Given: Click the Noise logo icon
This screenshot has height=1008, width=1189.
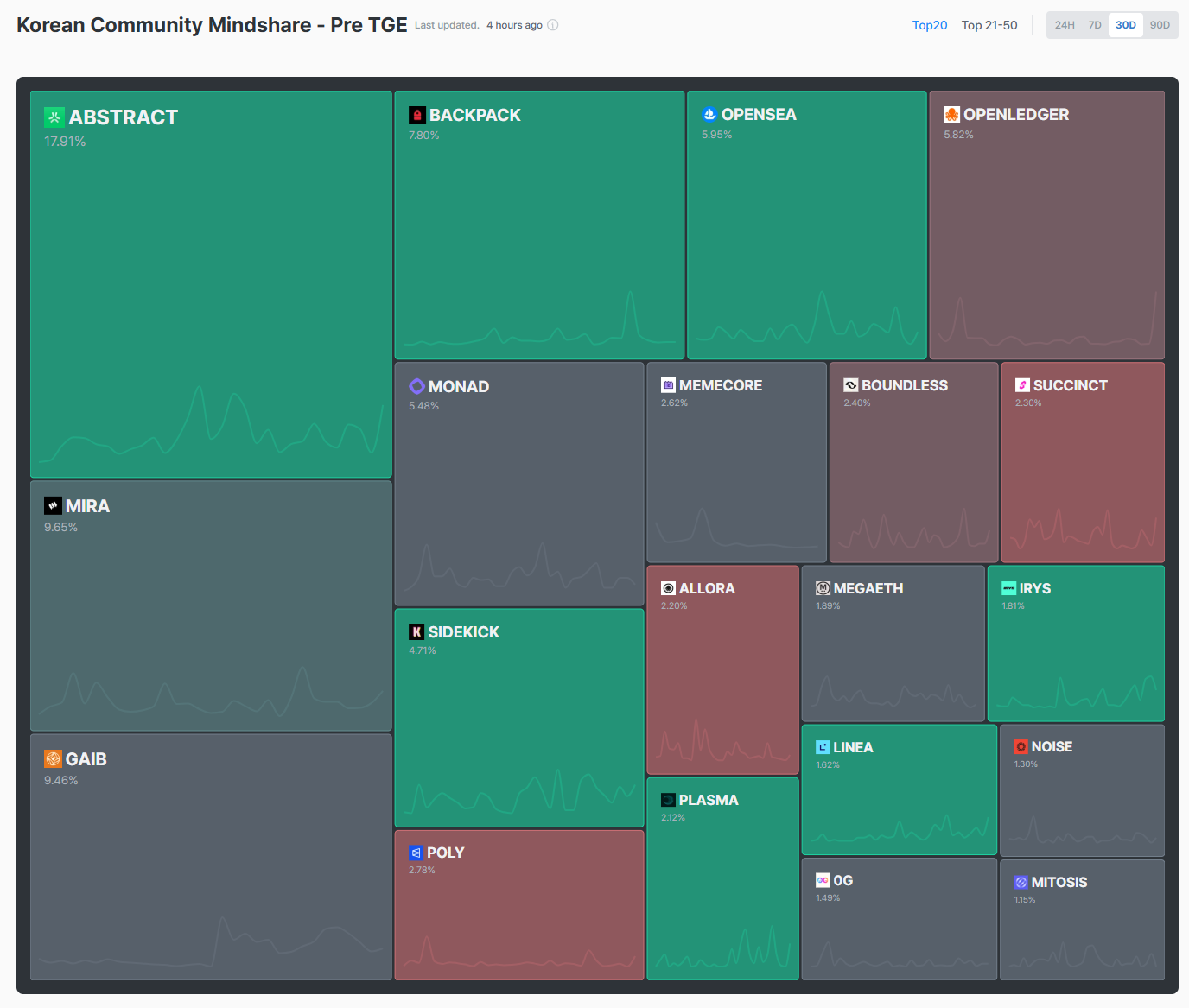Looking at the screenshot, I should [x=1021, y=746].
